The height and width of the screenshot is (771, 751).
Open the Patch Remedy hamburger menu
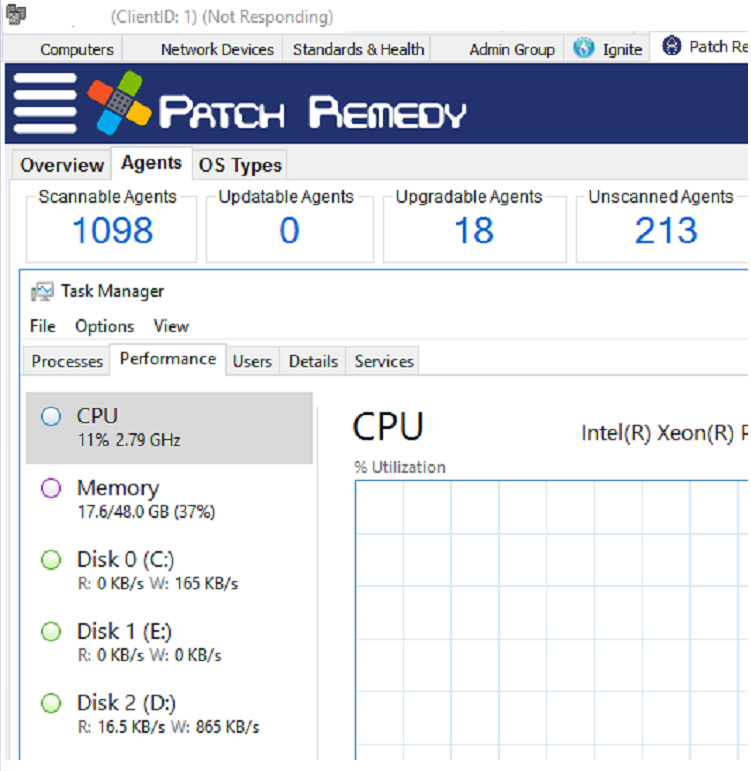click(x=45, y=103)
